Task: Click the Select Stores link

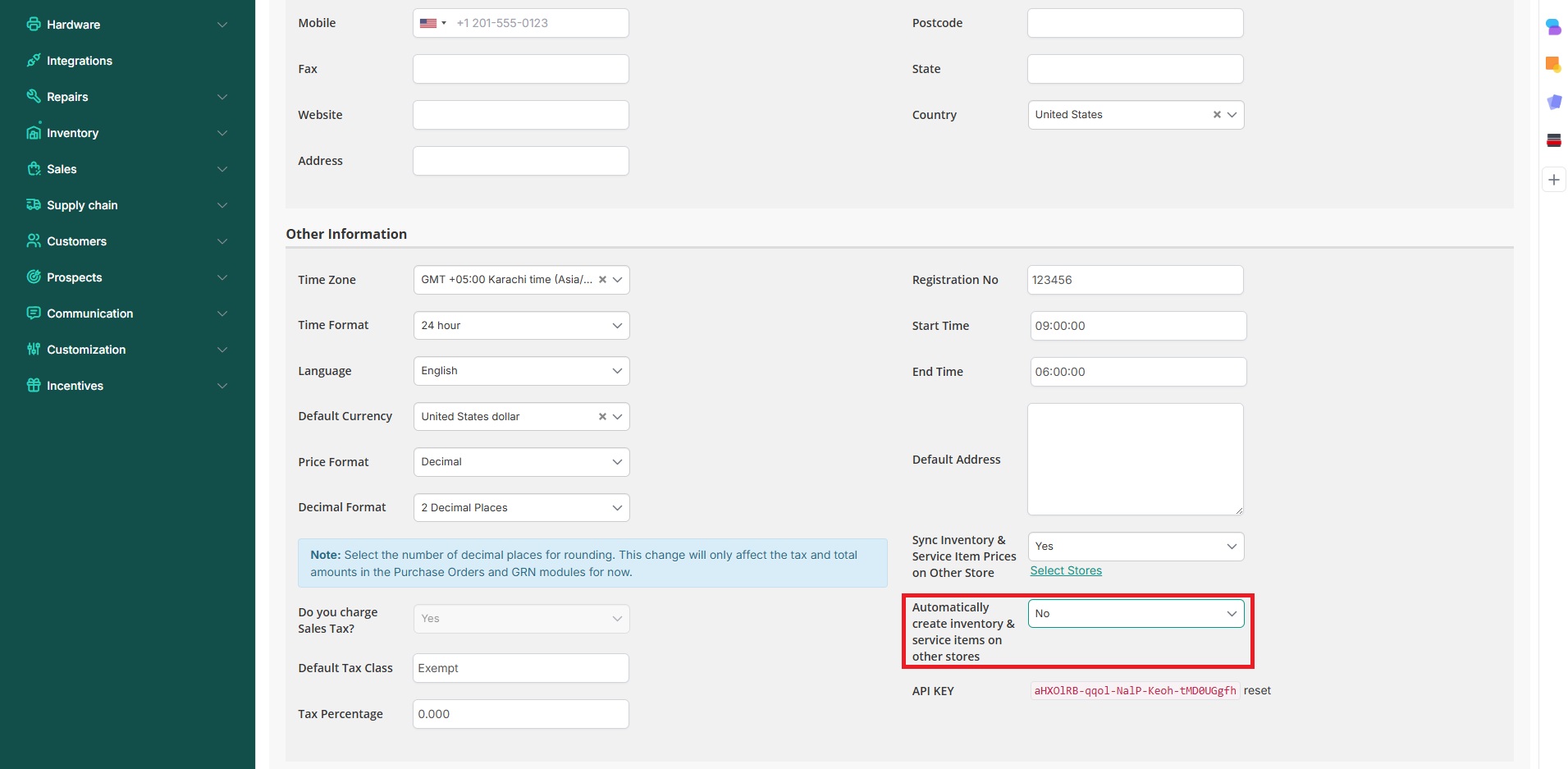Action: click(1066, 571)
